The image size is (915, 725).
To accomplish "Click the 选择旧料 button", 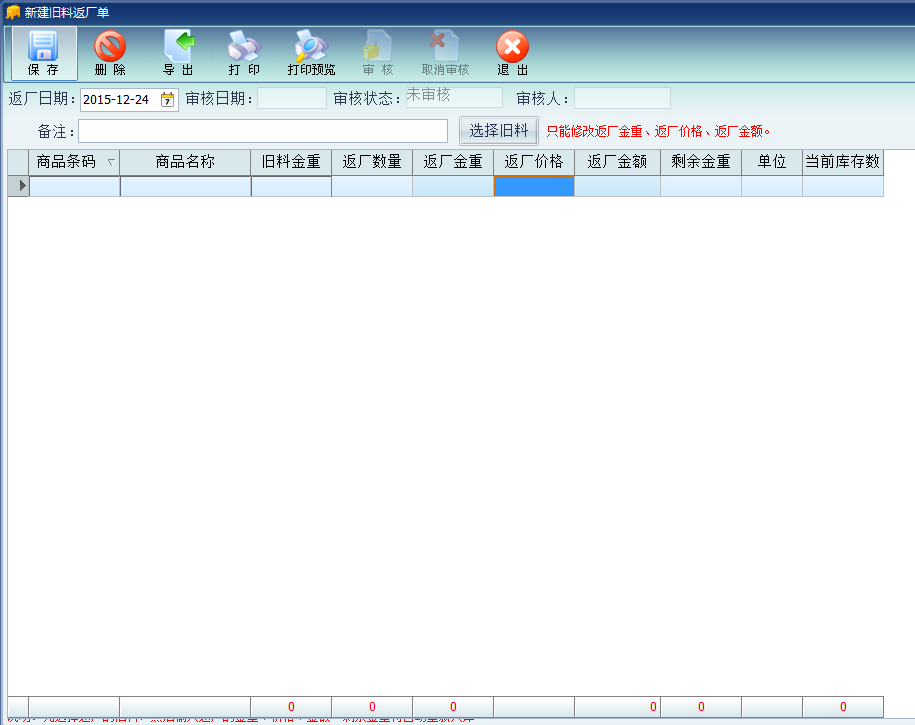I will [499, 130].
